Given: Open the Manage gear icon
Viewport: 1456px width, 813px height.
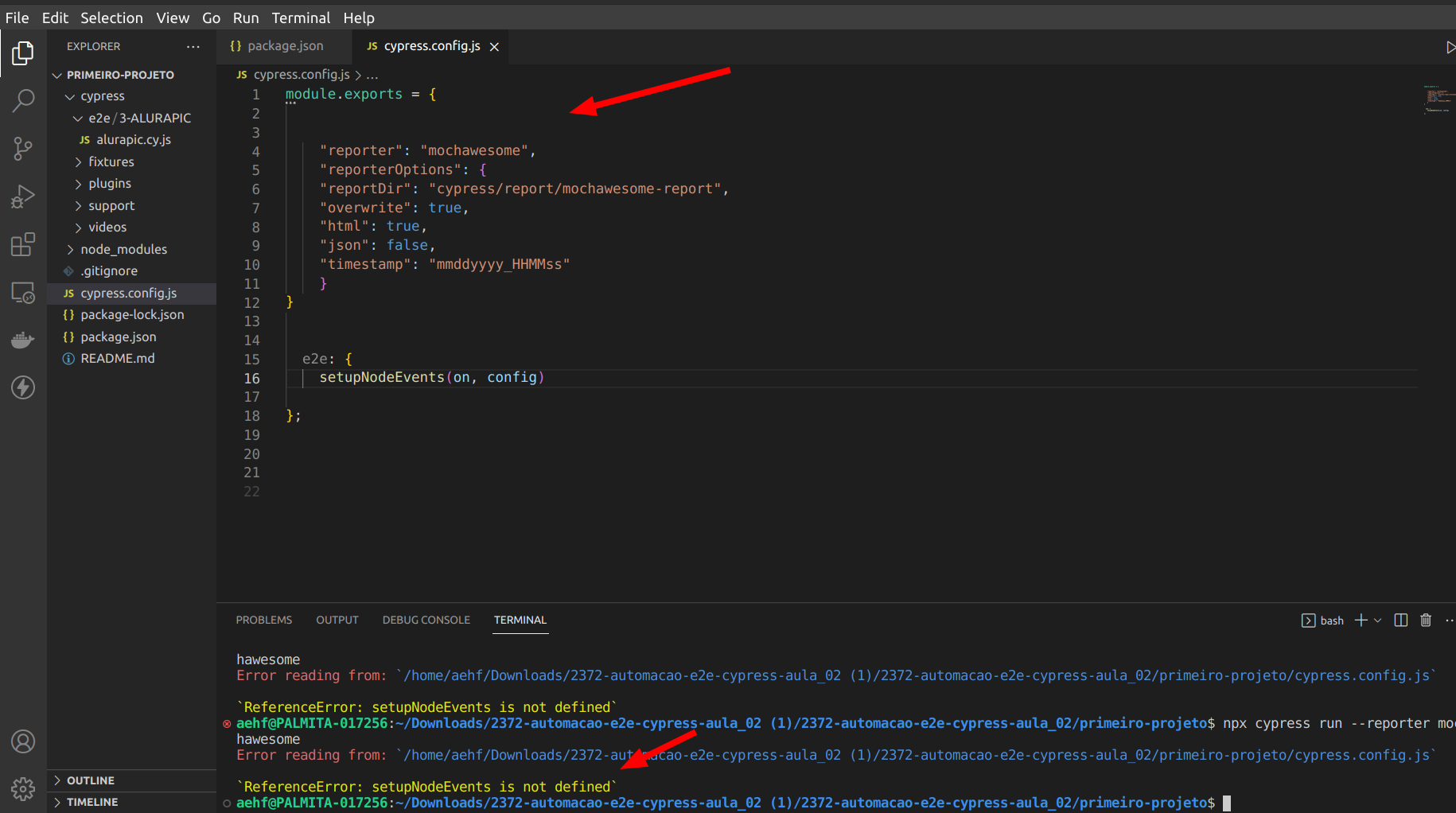Looking at the screenshot, I should (23, 789).
